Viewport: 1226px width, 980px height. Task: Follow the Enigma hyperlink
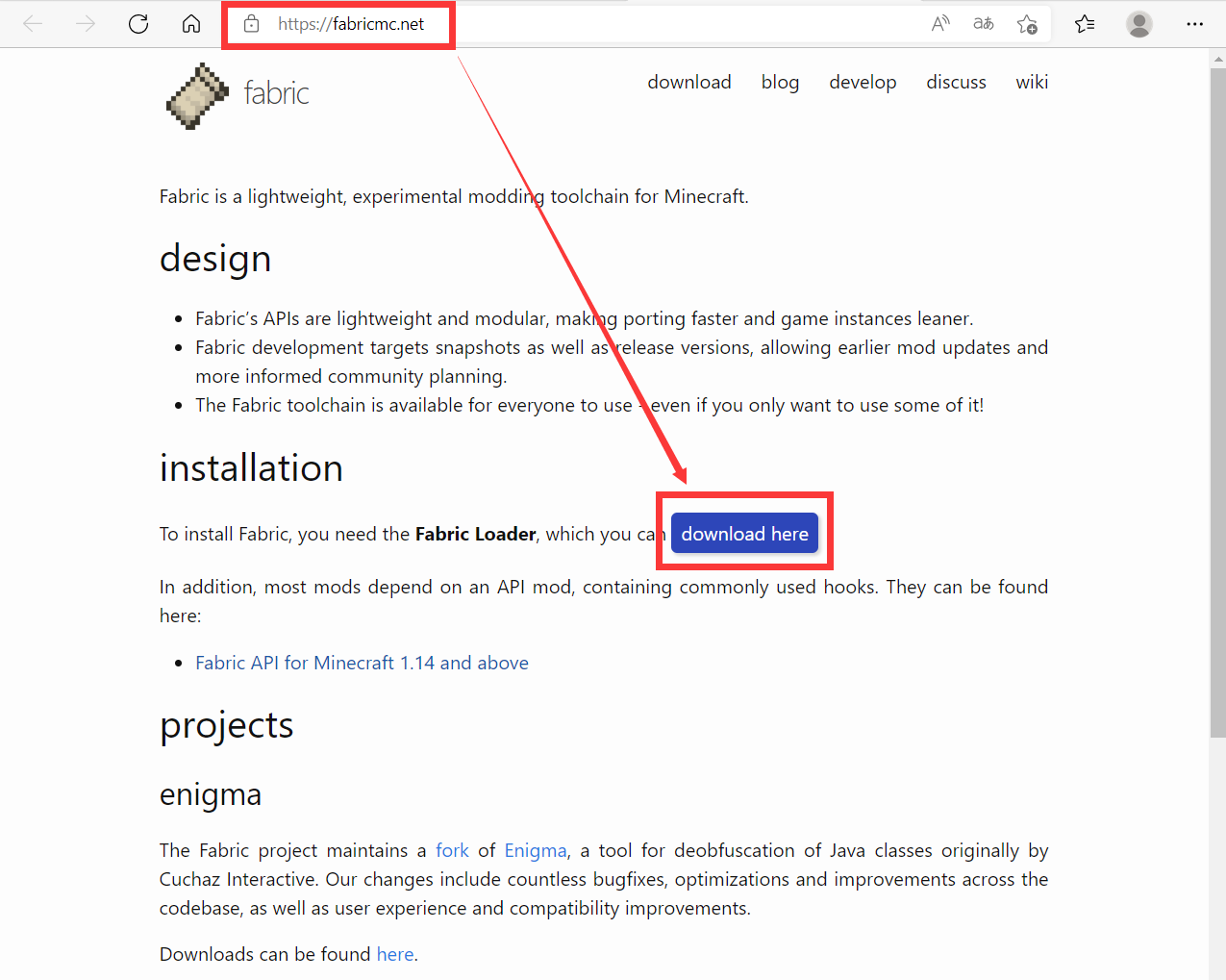(x=535, y=850)
